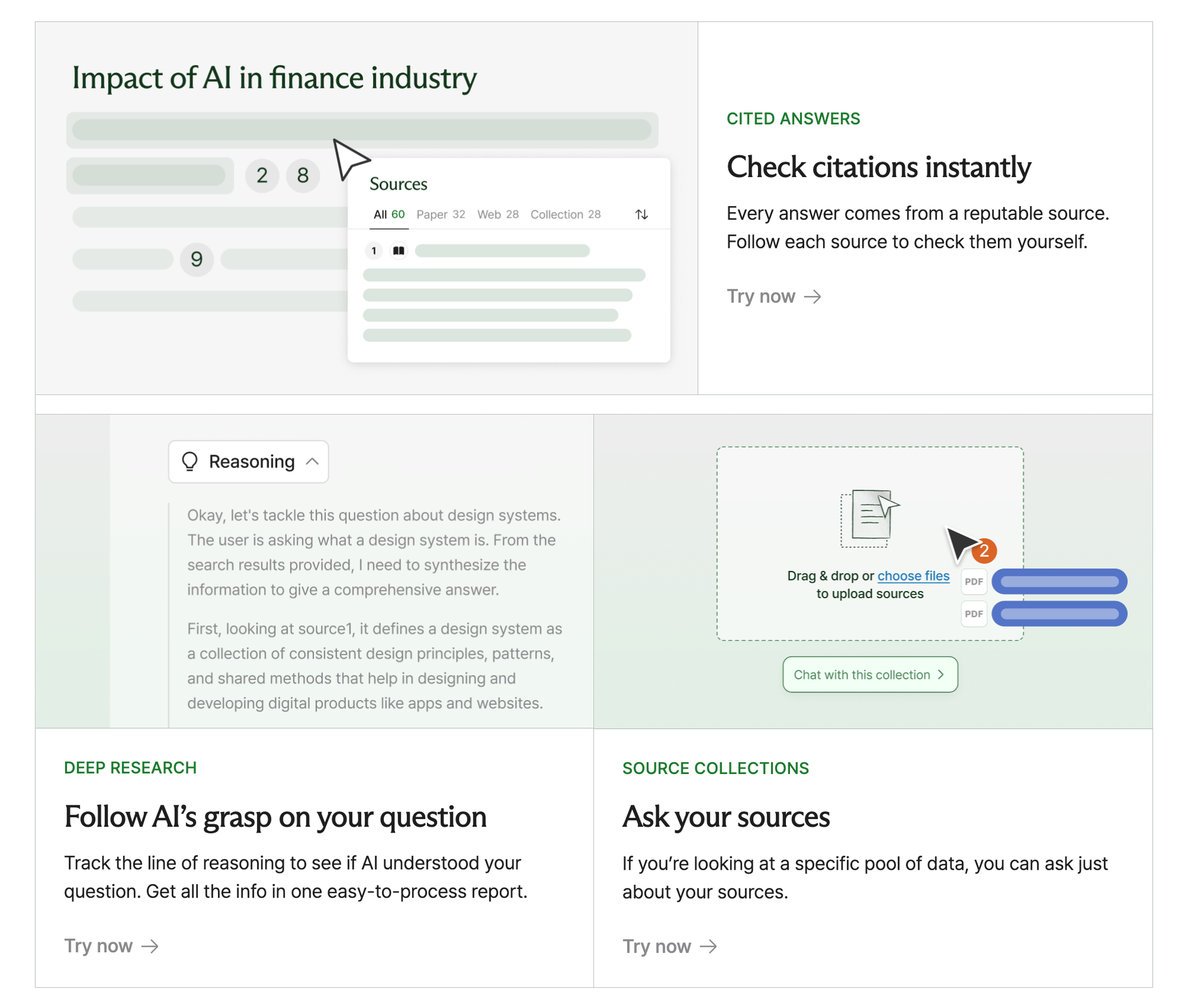Open the Collection 28 tab
The height and width of the screenshot is (1008, 1188).
coord(565,214)
